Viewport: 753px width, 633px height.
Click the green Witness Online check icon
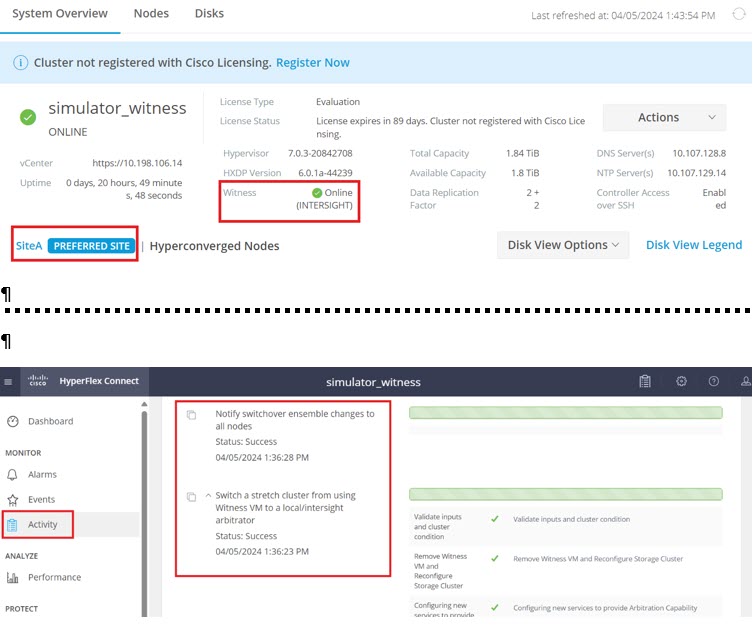(316, 193)
